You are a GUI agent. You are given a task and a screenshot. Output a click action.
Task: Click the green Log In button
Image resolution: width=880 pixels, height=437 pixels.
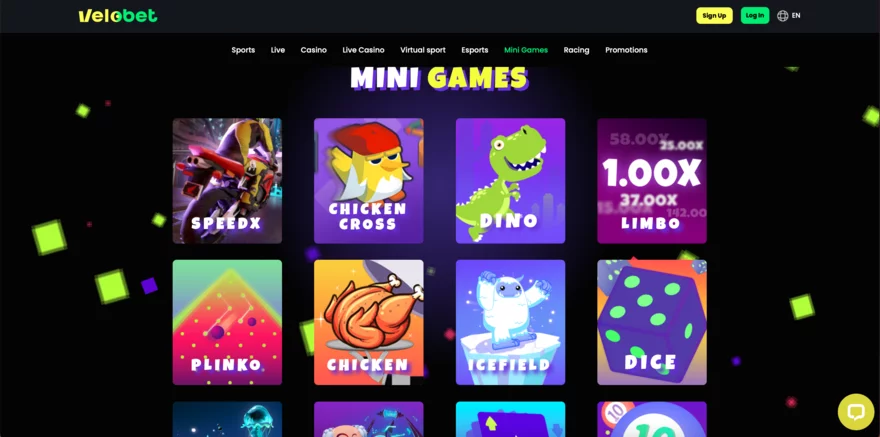click(755, 16)
